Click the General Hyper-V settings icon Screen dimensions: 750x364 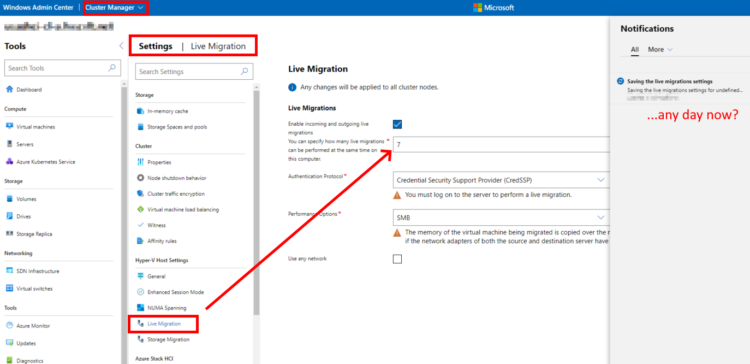click(x=140, y=276)
